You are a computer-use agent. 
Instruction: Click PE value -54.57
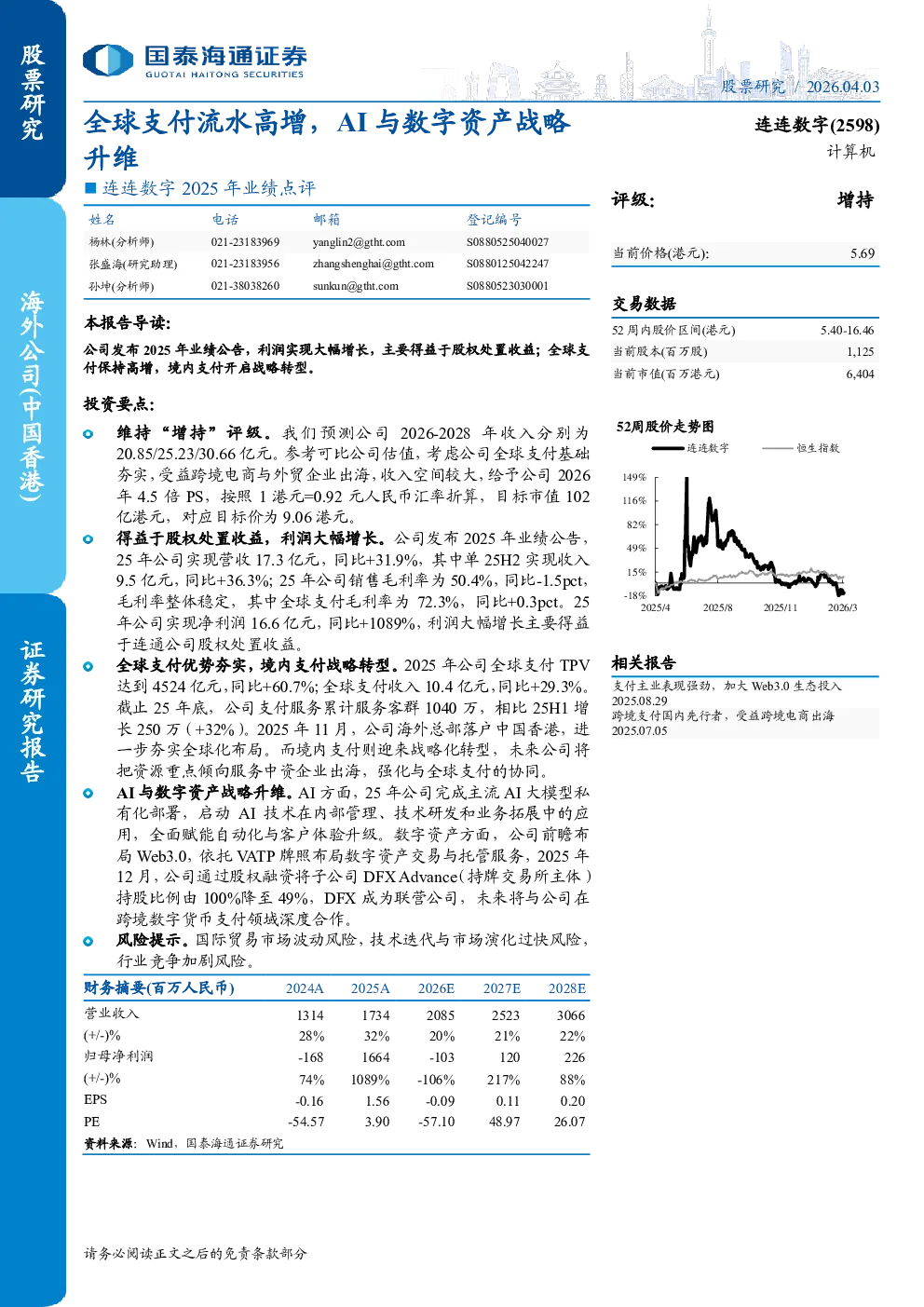pyautogui.click(x=306, y=1122)
